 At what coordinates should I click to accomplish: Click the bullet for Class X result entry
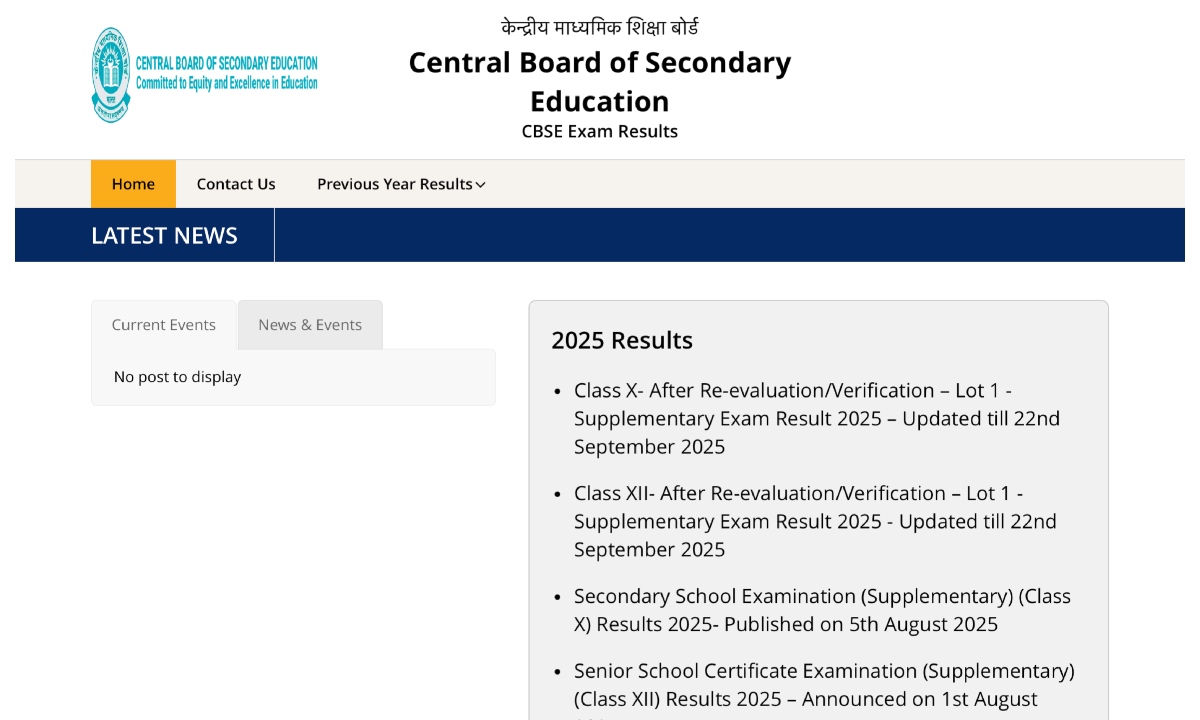tap(558, 391)
